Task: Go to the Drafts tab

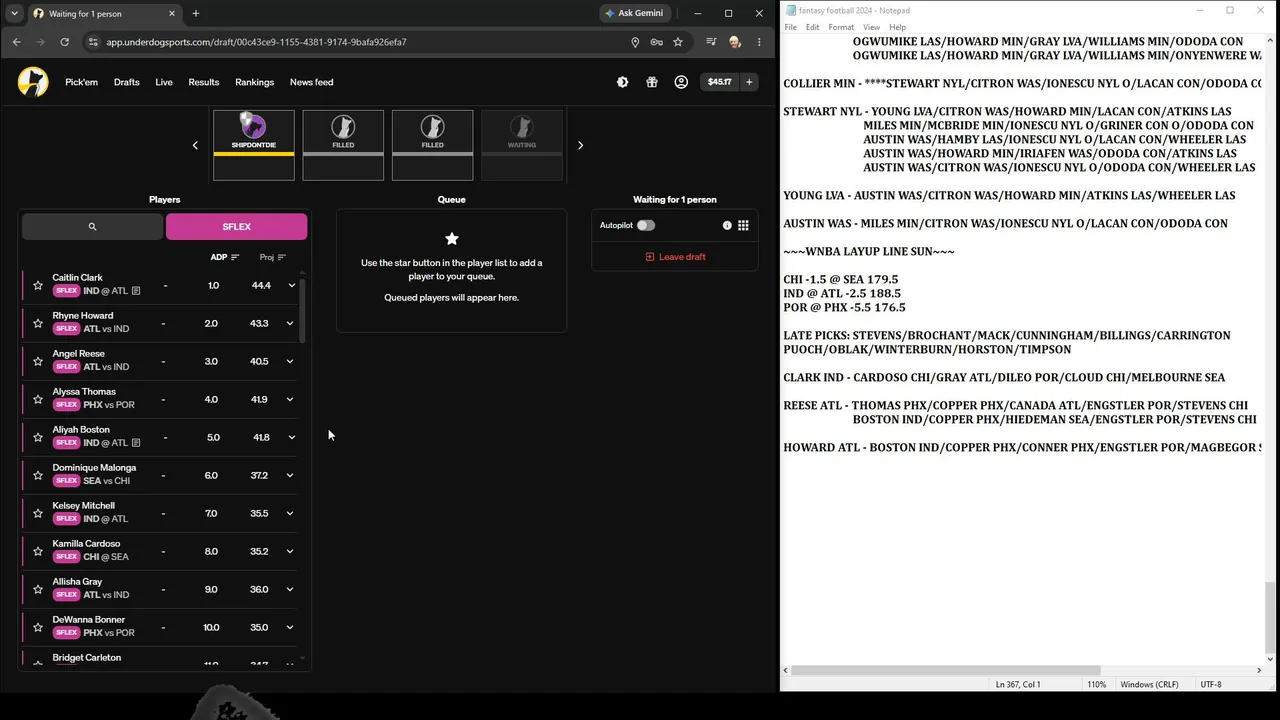Action: coord(127,82)
